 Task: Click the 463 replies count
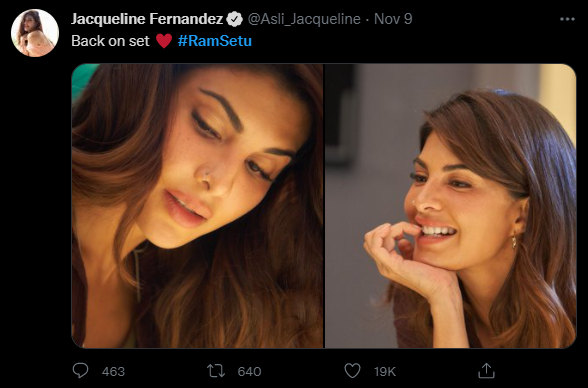click(113, 372)
